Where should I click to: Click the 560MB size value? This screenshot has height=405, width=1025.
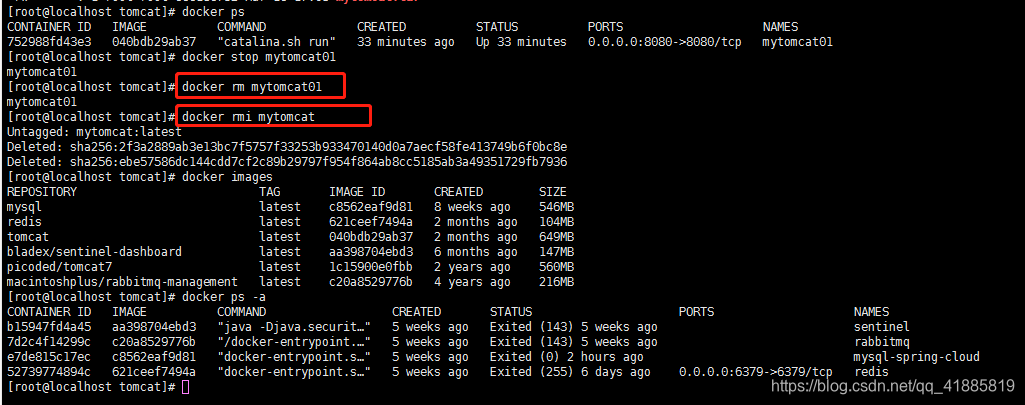coord(556,267)
